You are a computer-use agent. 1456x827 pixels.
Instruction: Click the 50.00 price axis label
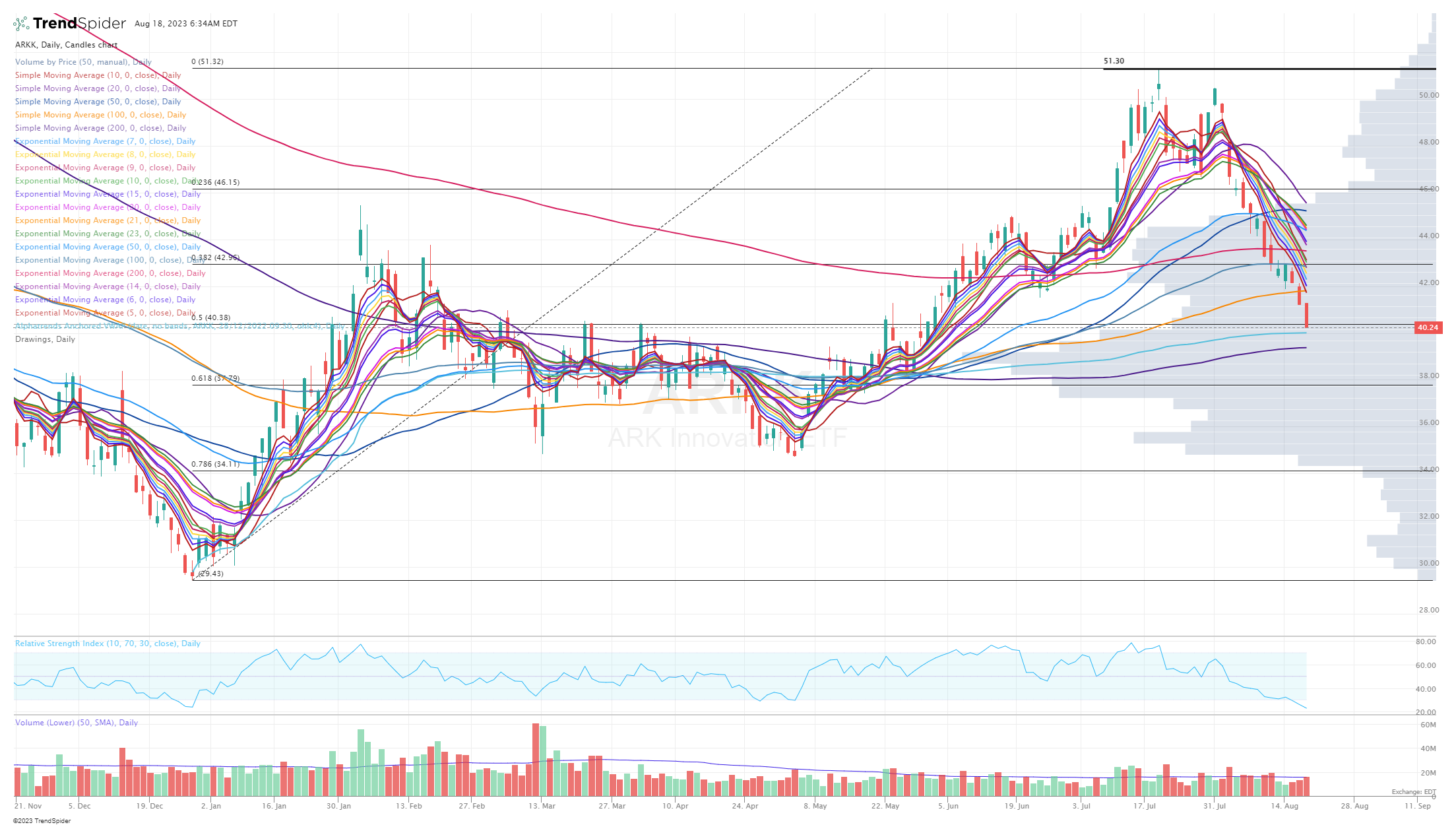pos(1429,95)
